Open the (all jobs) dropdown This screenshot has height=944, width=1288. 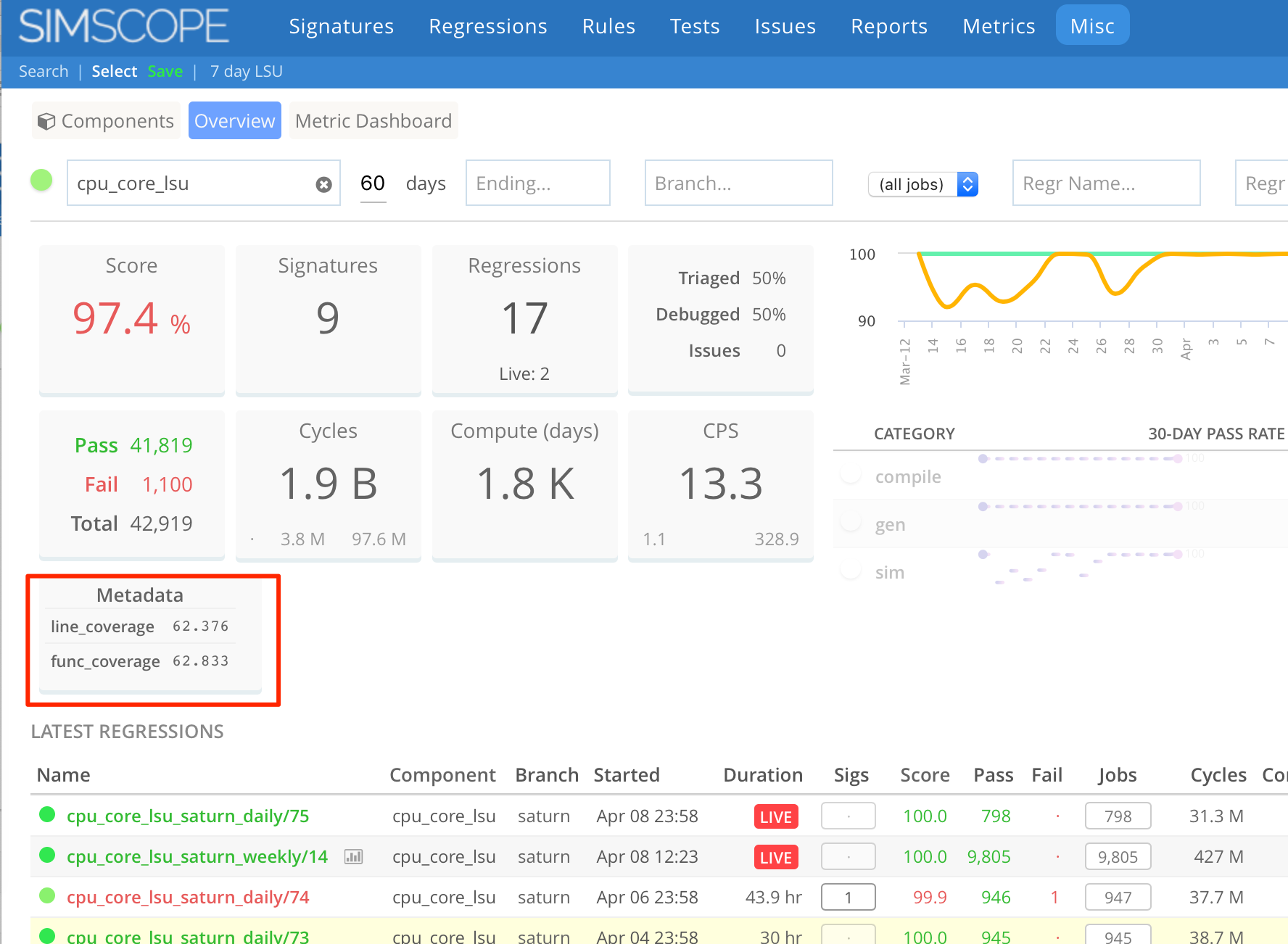923,184
